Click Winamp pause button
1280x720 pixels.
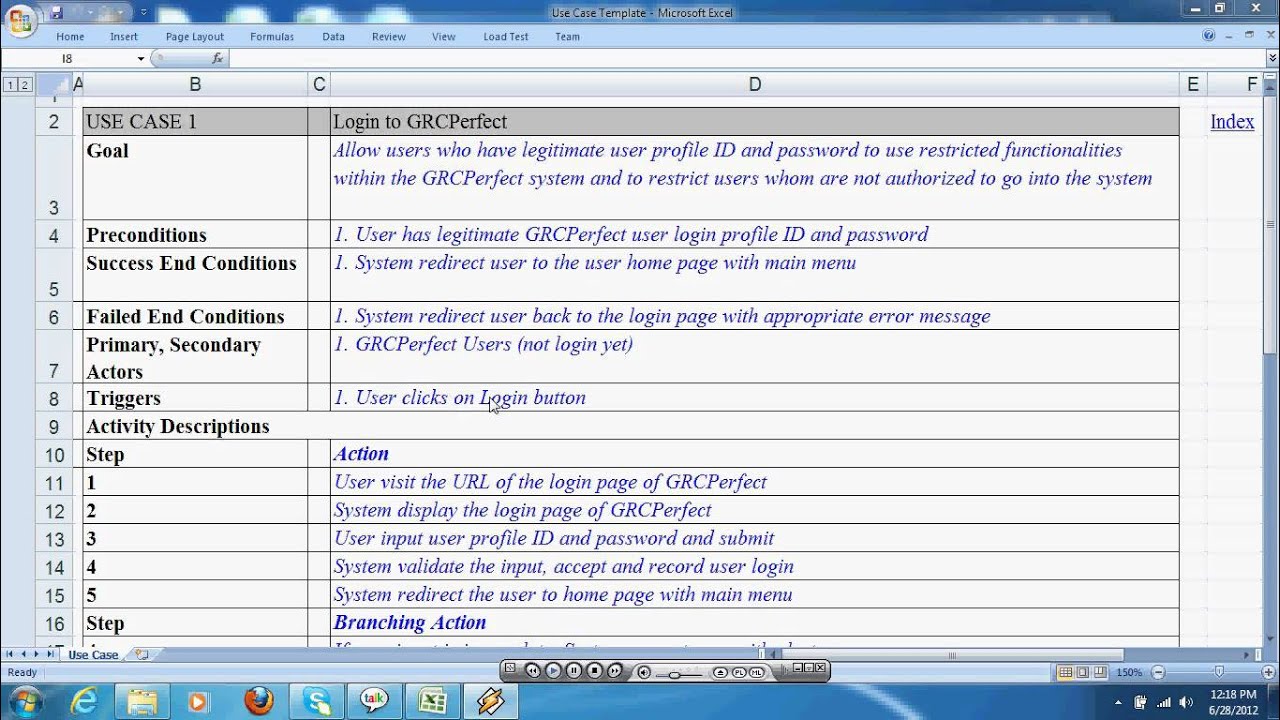click(x=573, y=671)
